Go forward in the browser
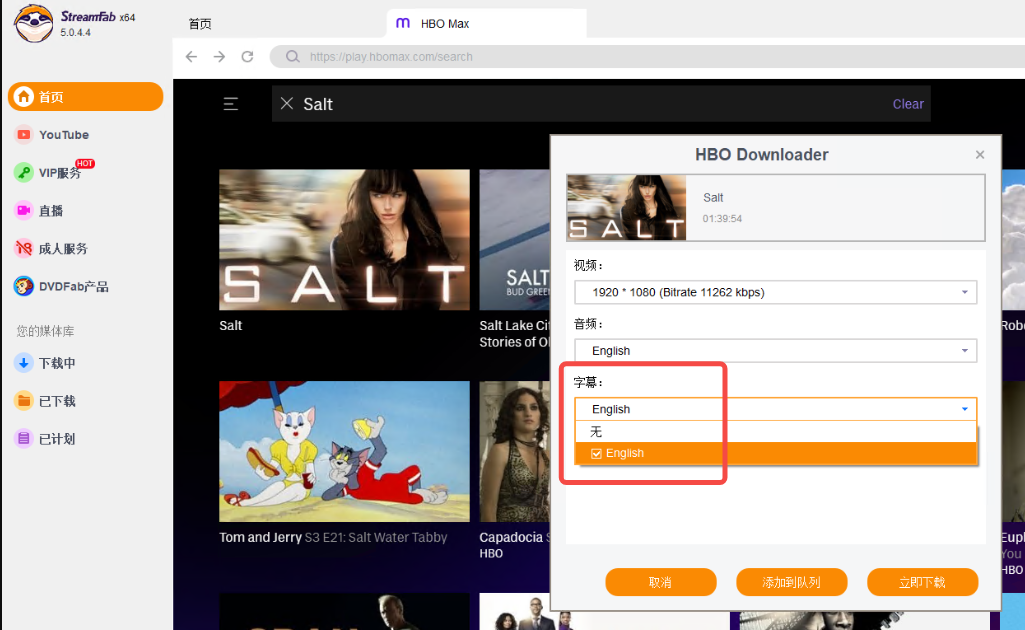Viewport: 1025px width, 630px height. 219,57
